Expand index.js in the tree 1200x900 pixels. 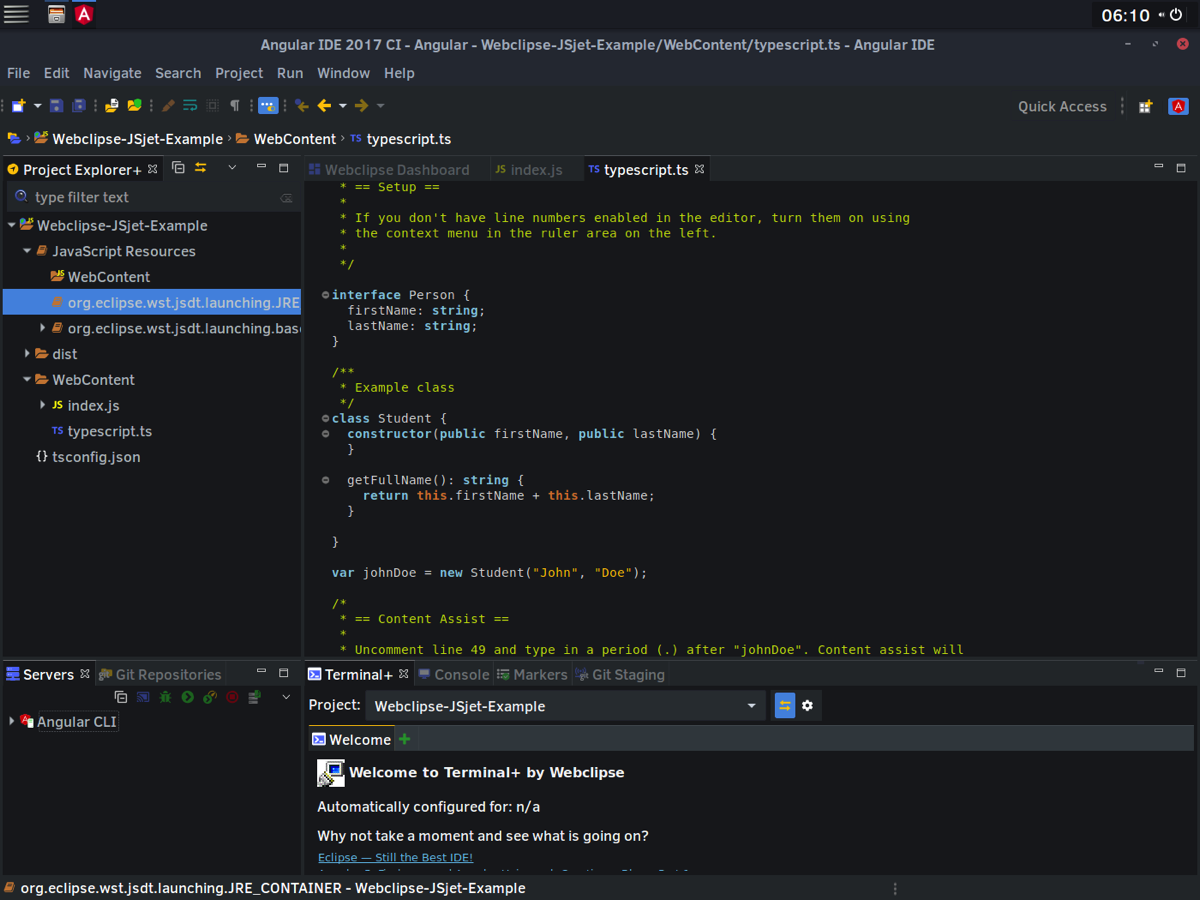click(x=42, y=405)
